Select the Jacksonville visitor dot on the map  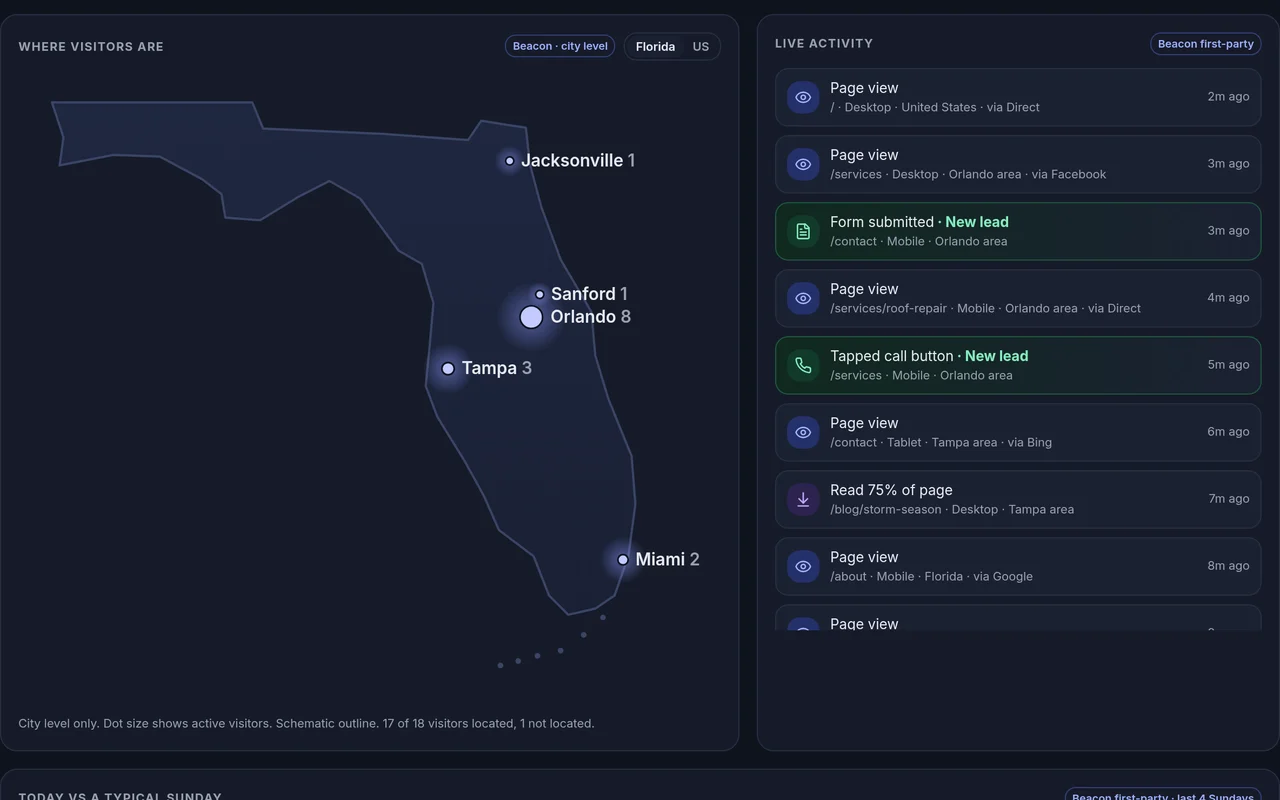click(x=510, y=161)
